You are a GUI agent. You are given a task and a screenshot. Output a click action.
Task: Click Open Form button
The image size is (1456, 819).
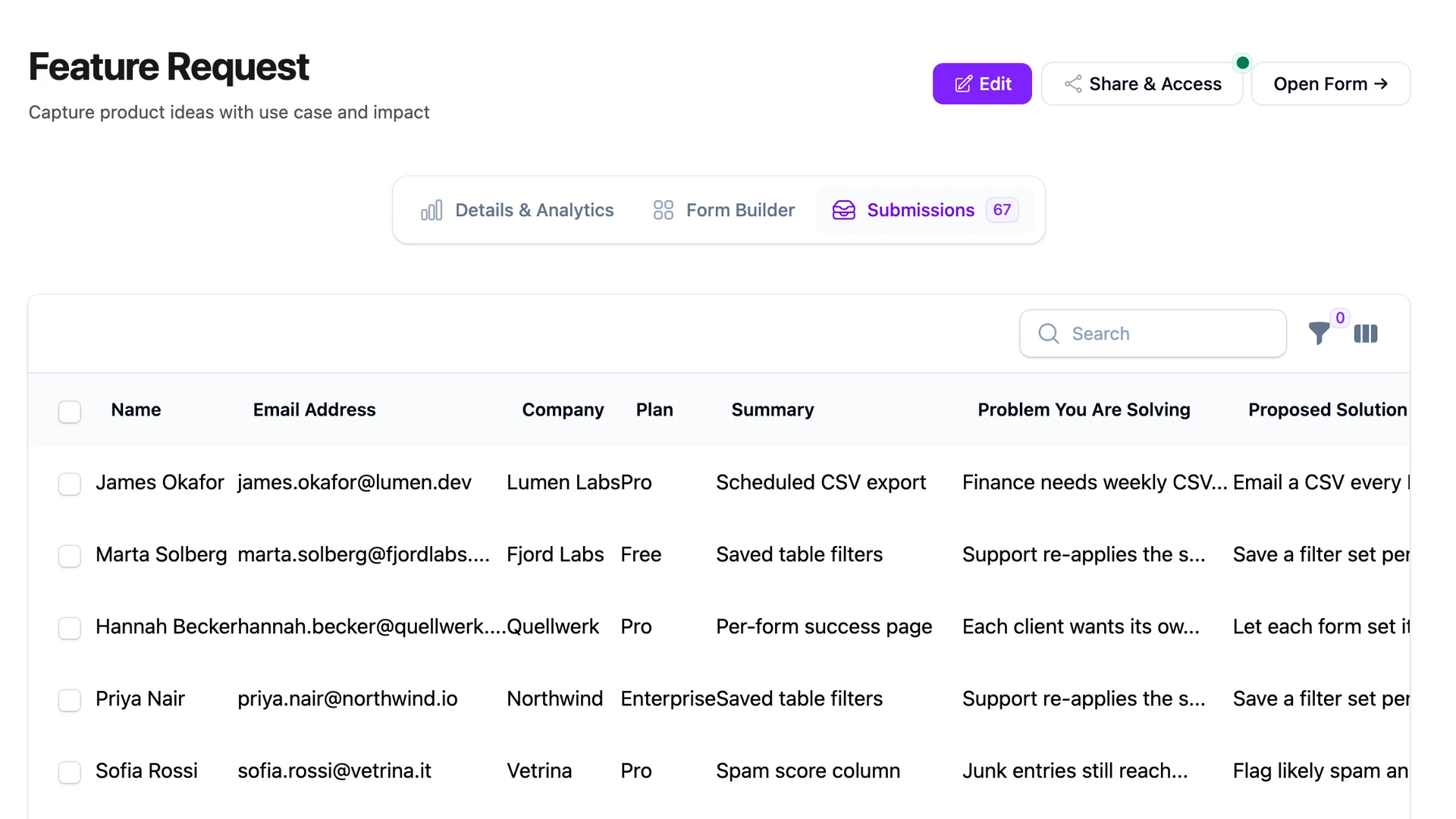(x=1331, y=83)
